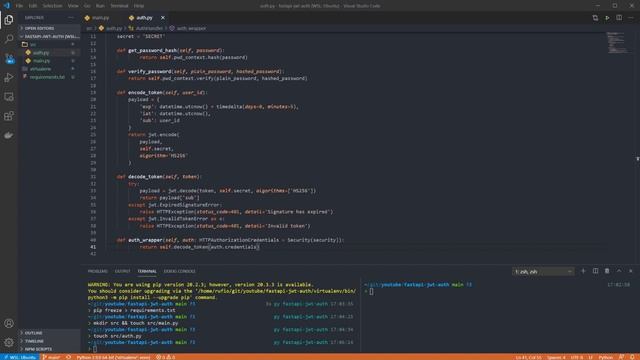This screenshot has height=360, width=640.
Task: Open errors and warnings count in status bar
Action: tap(165, 357)
